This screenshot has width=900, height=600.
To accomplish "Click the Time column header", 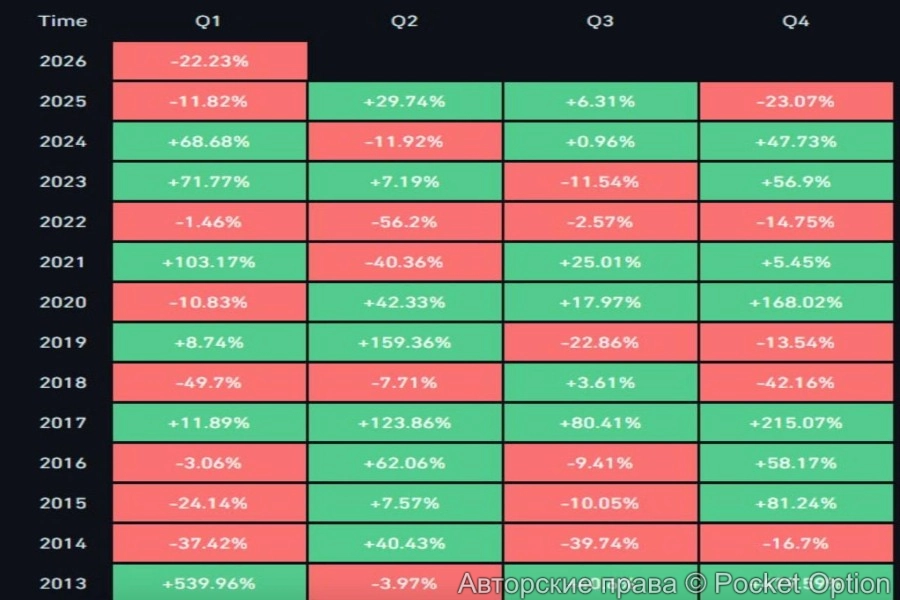I will click(63, 21).
